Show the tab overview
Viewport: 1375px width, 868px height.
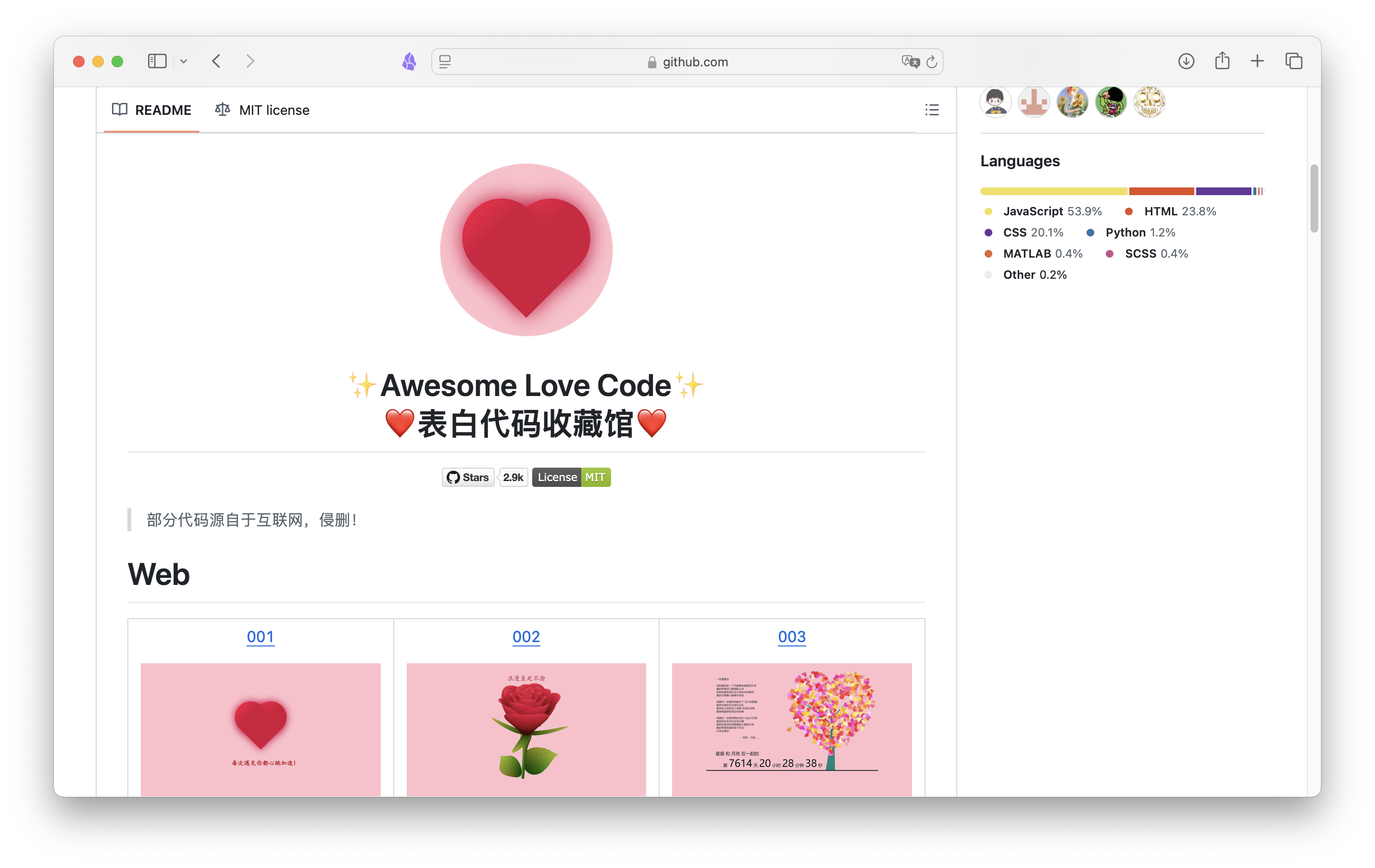(x=1293, y=61)
